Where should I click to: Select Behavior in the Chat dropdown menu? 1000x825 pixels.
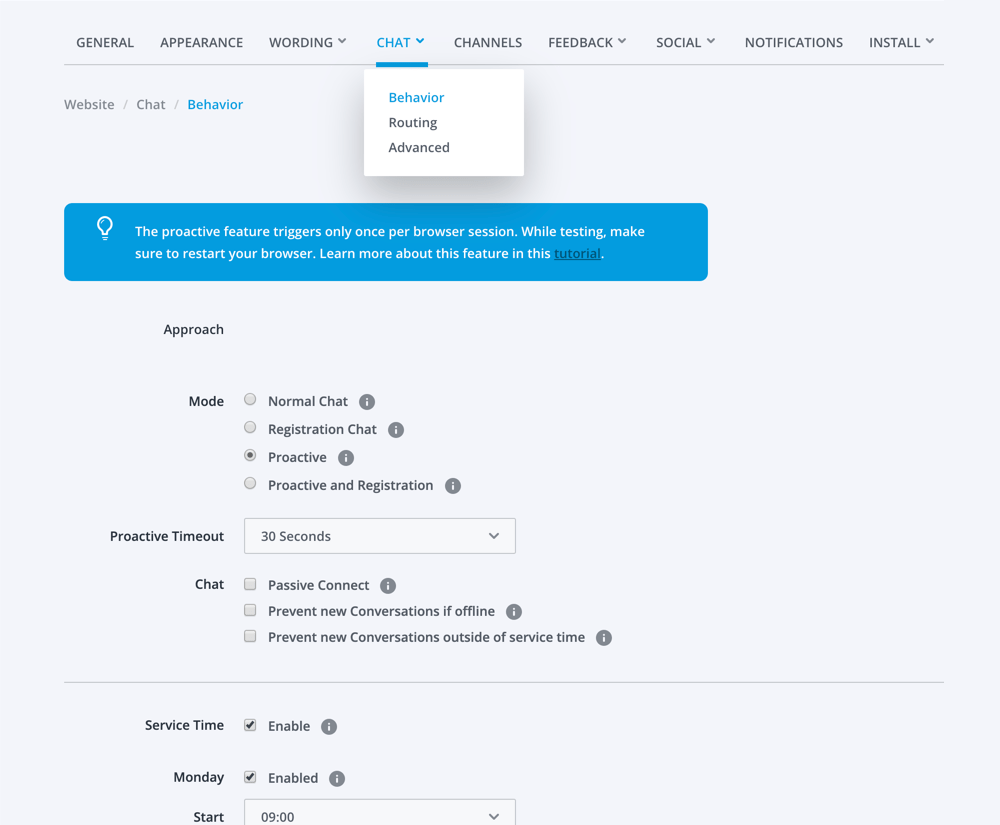coord(416,98)
